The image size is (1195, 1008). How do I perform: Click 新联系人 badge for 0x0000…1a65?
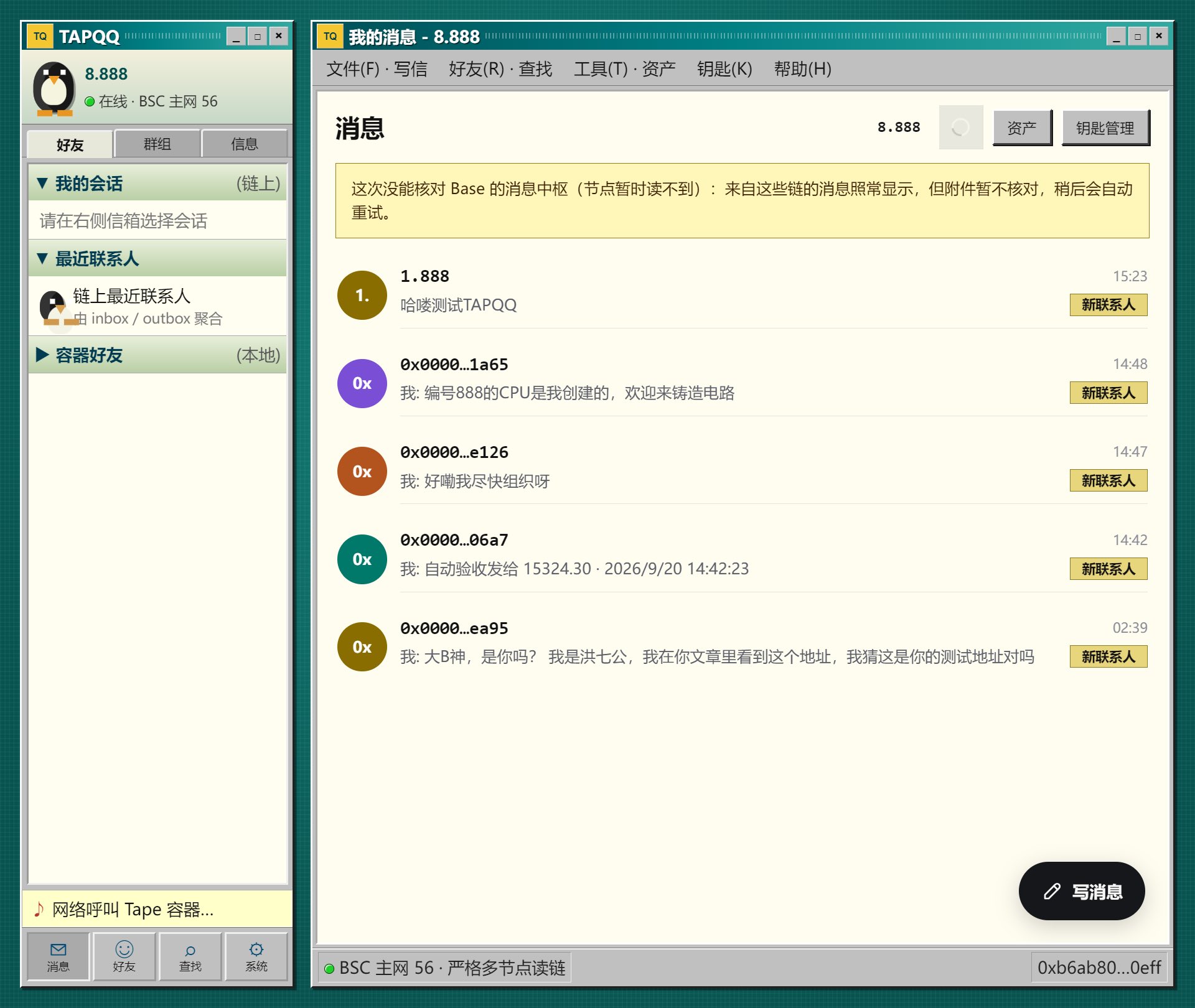coord(1108,393)
